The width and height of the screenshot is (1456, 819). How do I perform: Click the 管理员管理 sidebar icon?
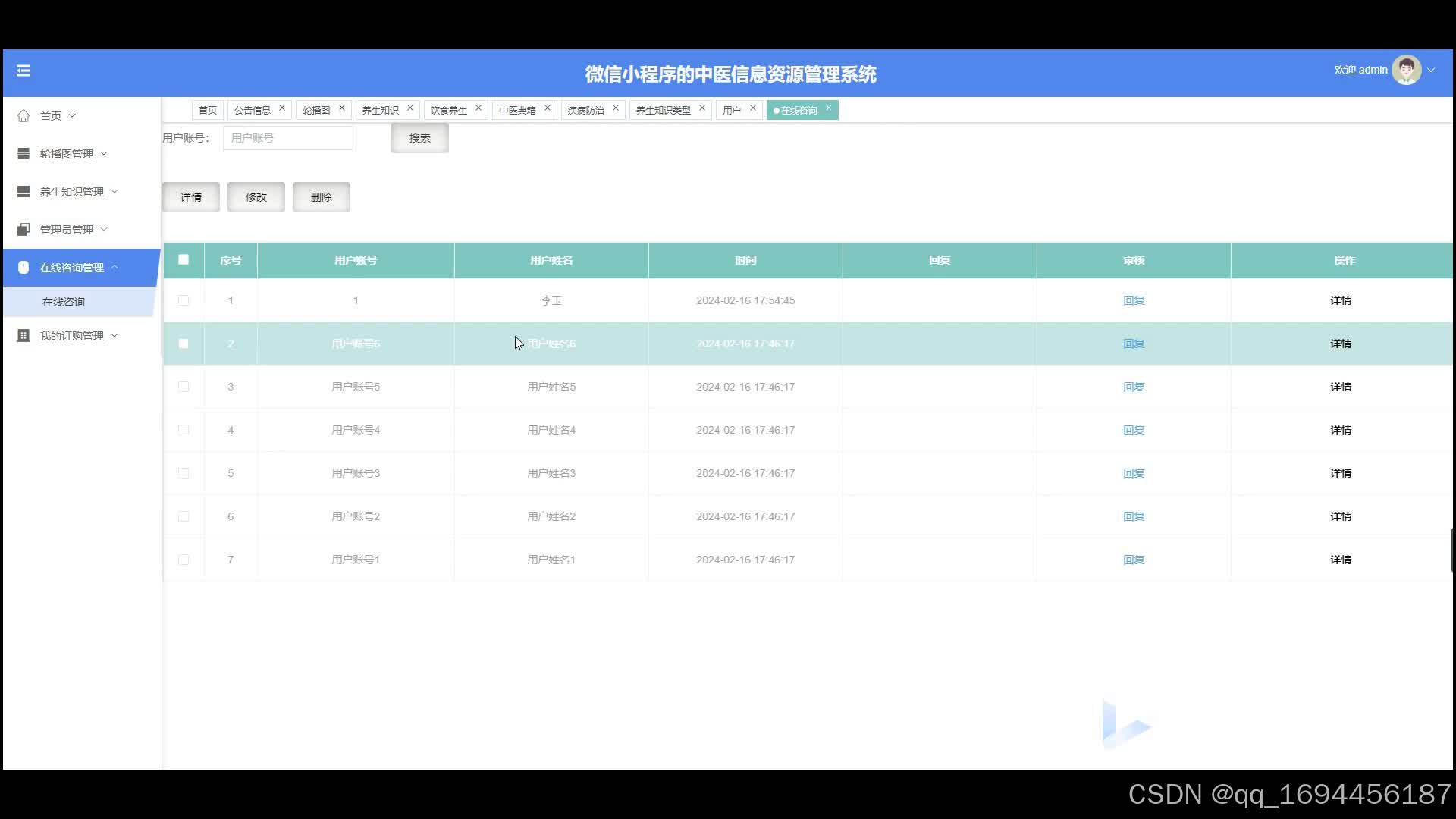(24, 230)
